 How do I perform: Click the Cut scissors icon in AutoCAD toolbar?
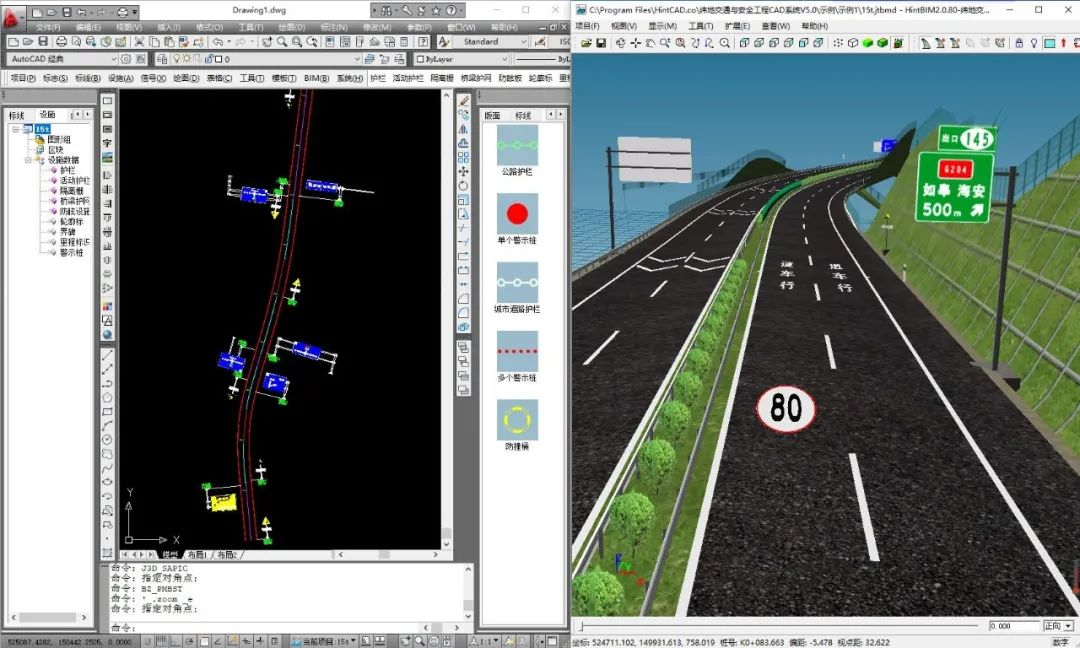pyautogui.click(x=139, y=42)
